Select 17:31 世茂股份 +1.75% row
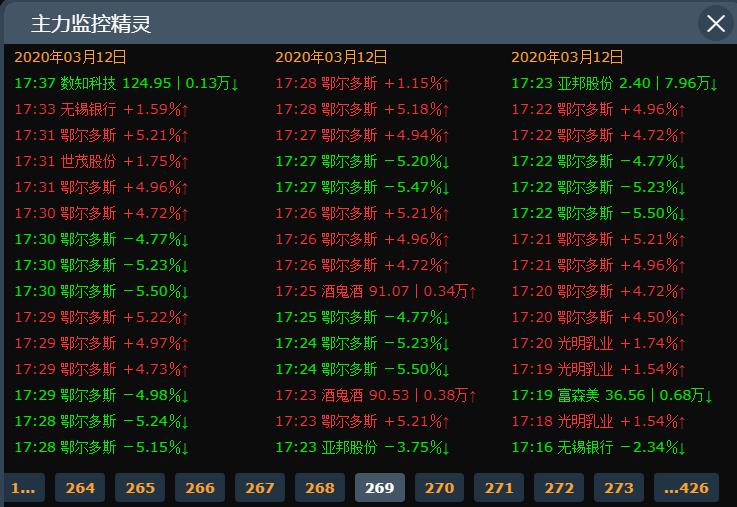 (x=102, y=161)
